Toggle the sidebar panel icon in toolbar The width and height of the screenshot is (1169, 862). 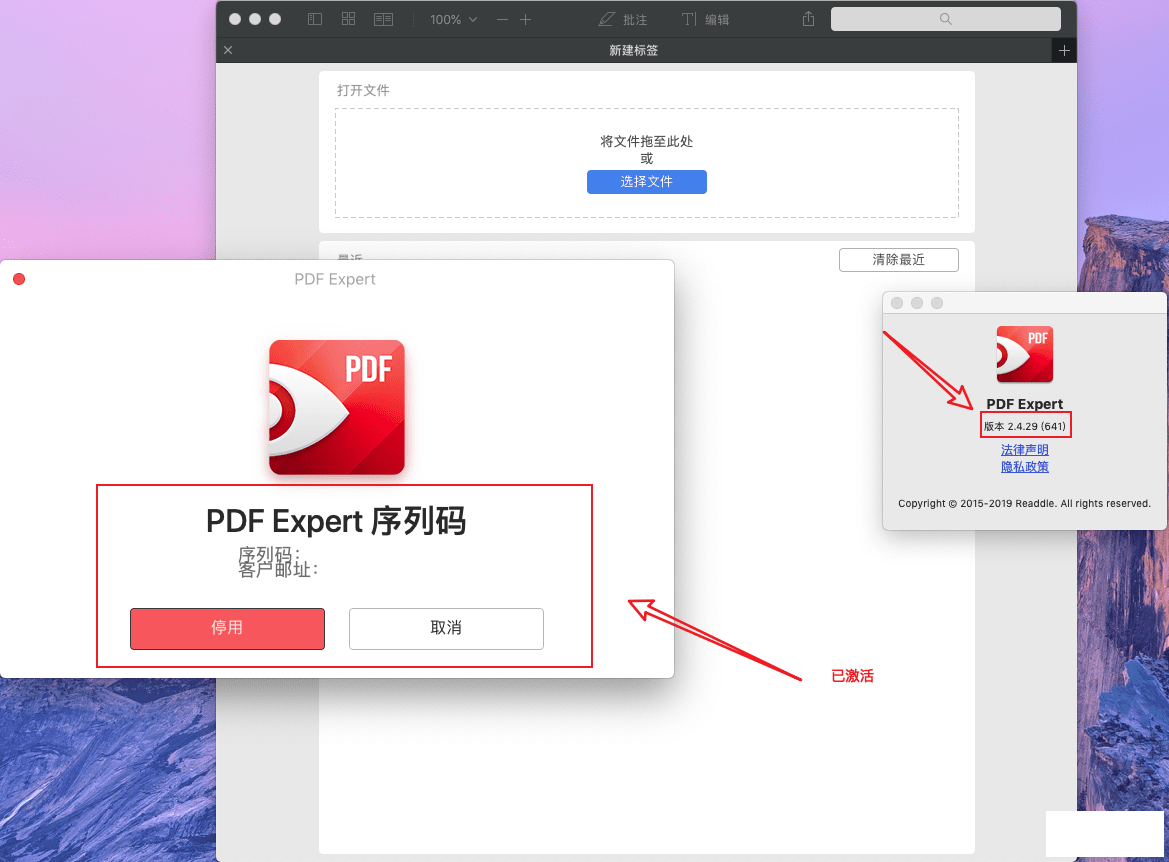(315, 19)
